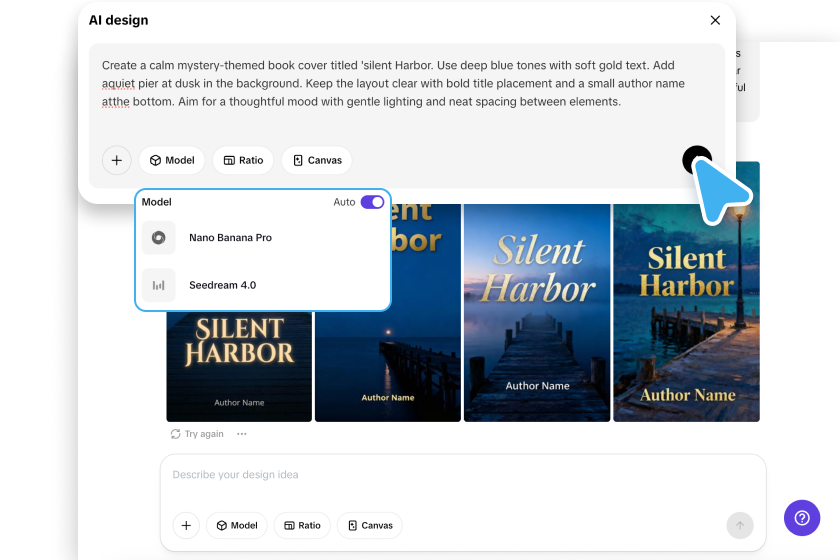This screenshot has height=560, width=840.
Task: Open the Ratio menu in the top prompt box
Action: [243, 160]
